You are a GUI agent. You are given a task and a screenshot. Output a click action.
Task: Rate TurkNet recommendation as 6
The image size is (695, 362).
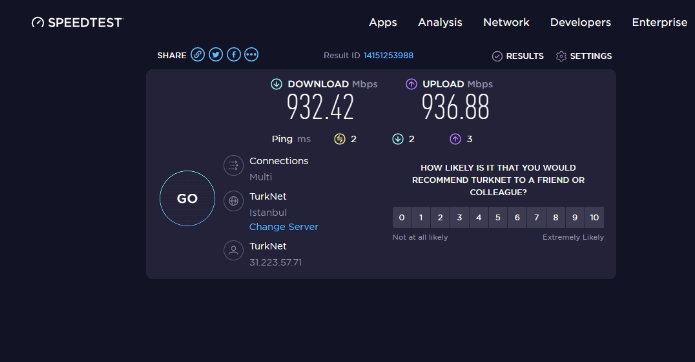[x=517, y=218]
